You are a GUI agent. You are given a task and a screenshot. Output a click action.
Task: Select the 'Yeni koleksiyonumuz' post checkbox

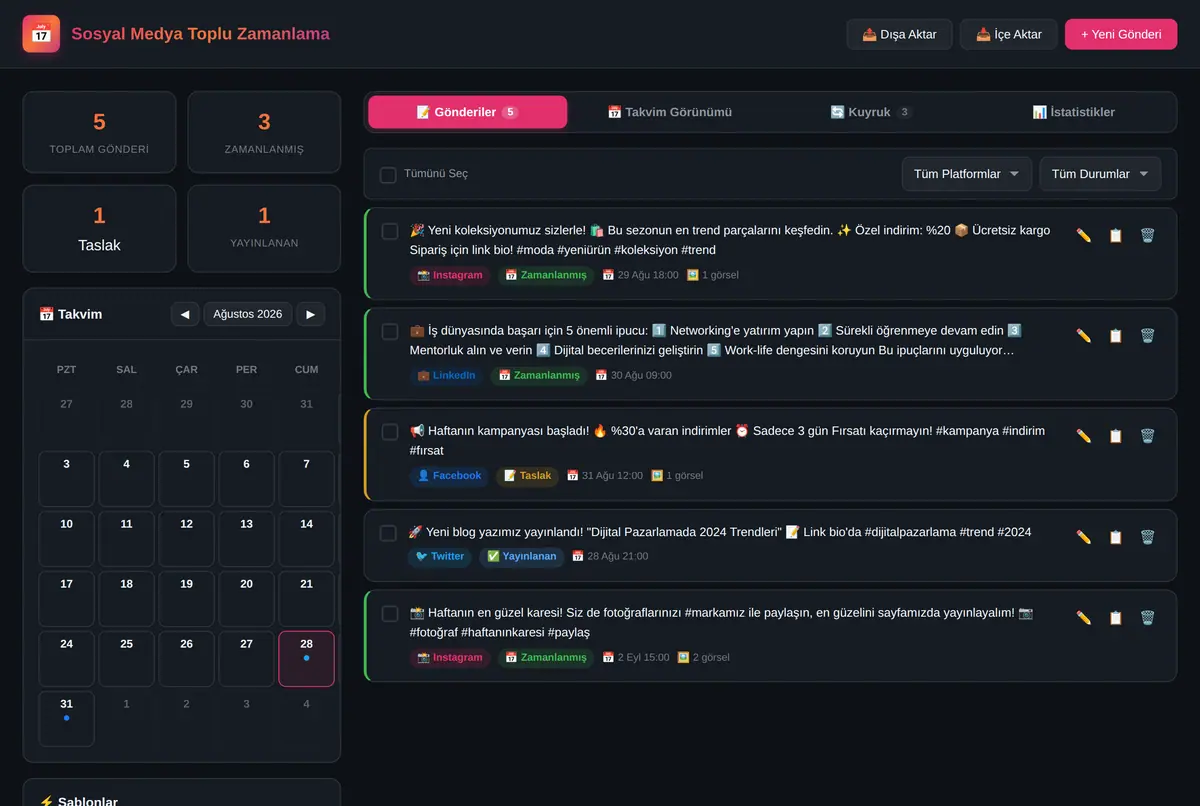coord(390,232)
